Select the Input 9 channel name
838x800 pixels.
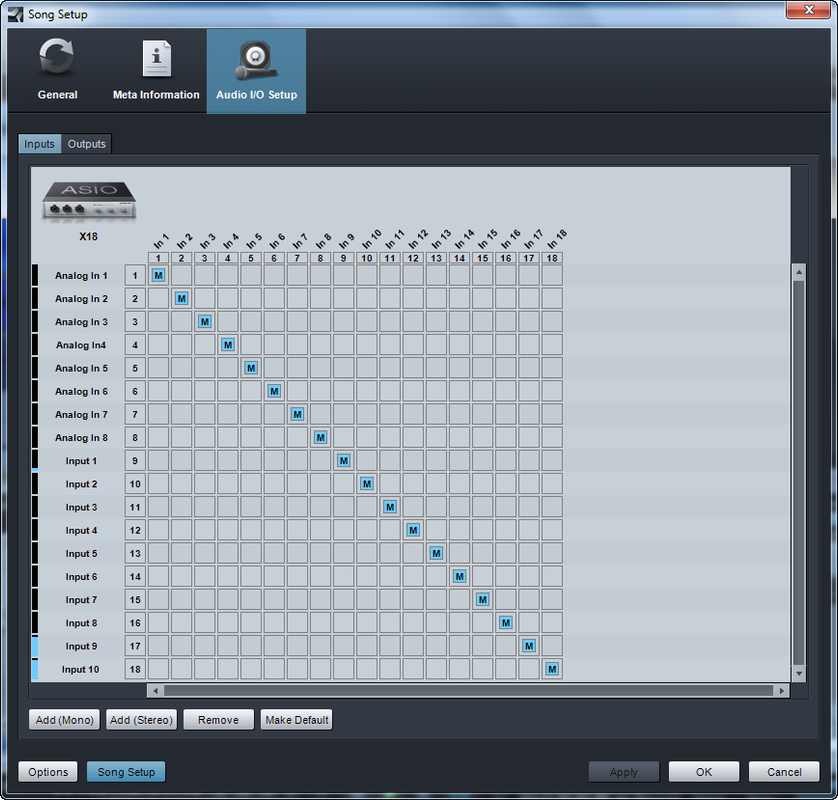point(81,646)
